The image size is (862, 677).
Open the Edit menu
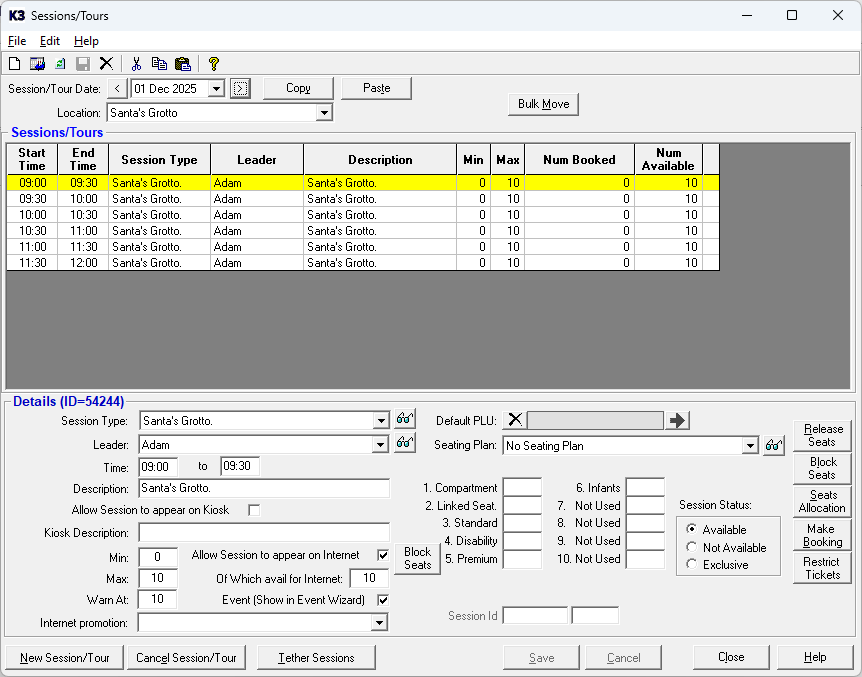(50, 41)
